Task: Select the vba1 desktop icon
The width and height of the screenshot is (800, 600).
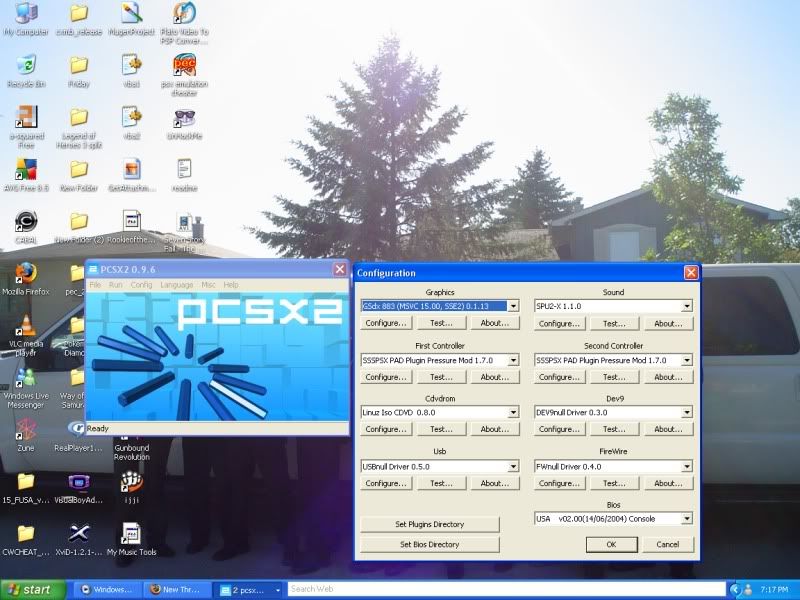Action: click(131, 71)
